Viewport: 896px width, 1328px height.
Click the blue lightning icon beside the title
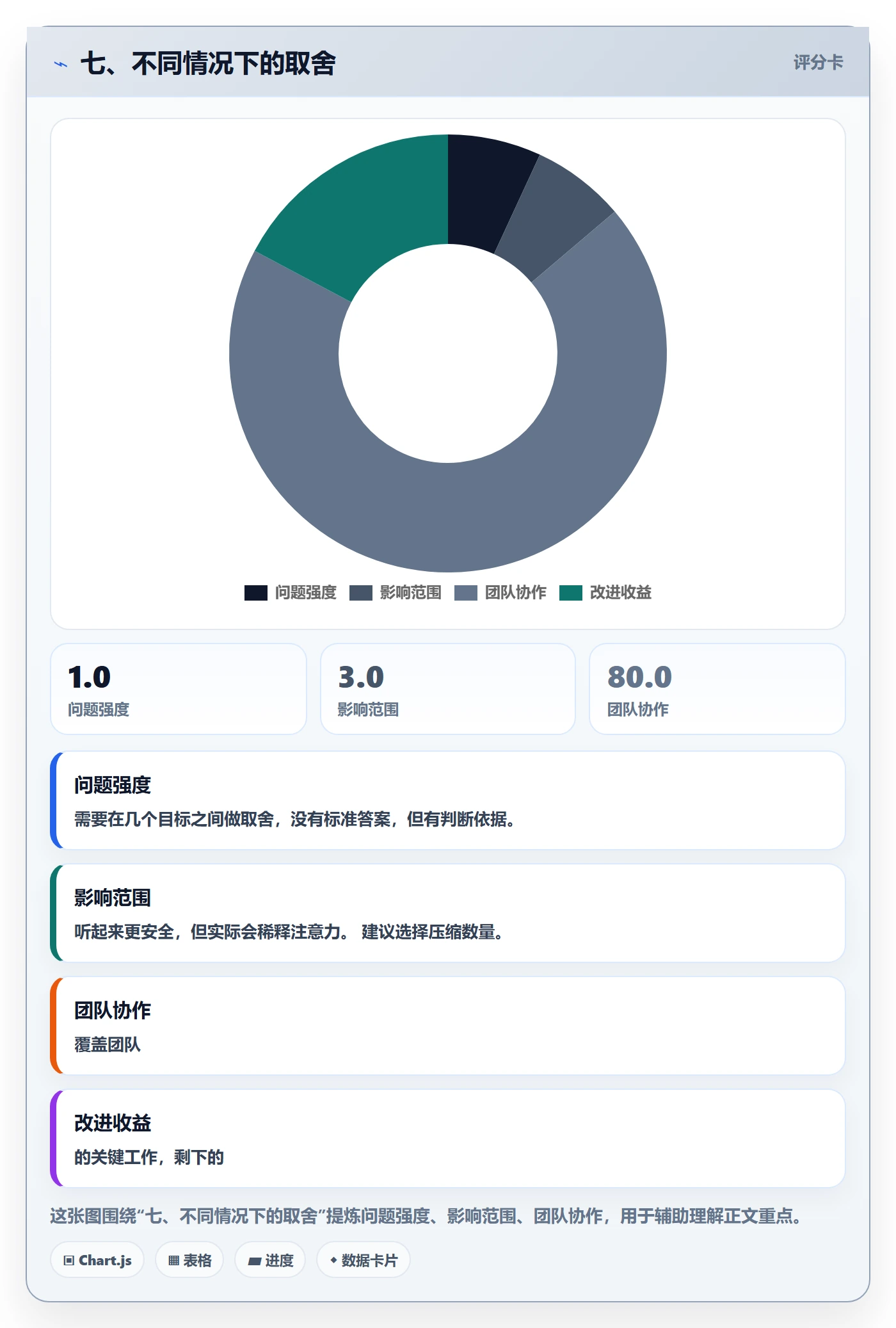pyautogui.click(x=61, y=64)
